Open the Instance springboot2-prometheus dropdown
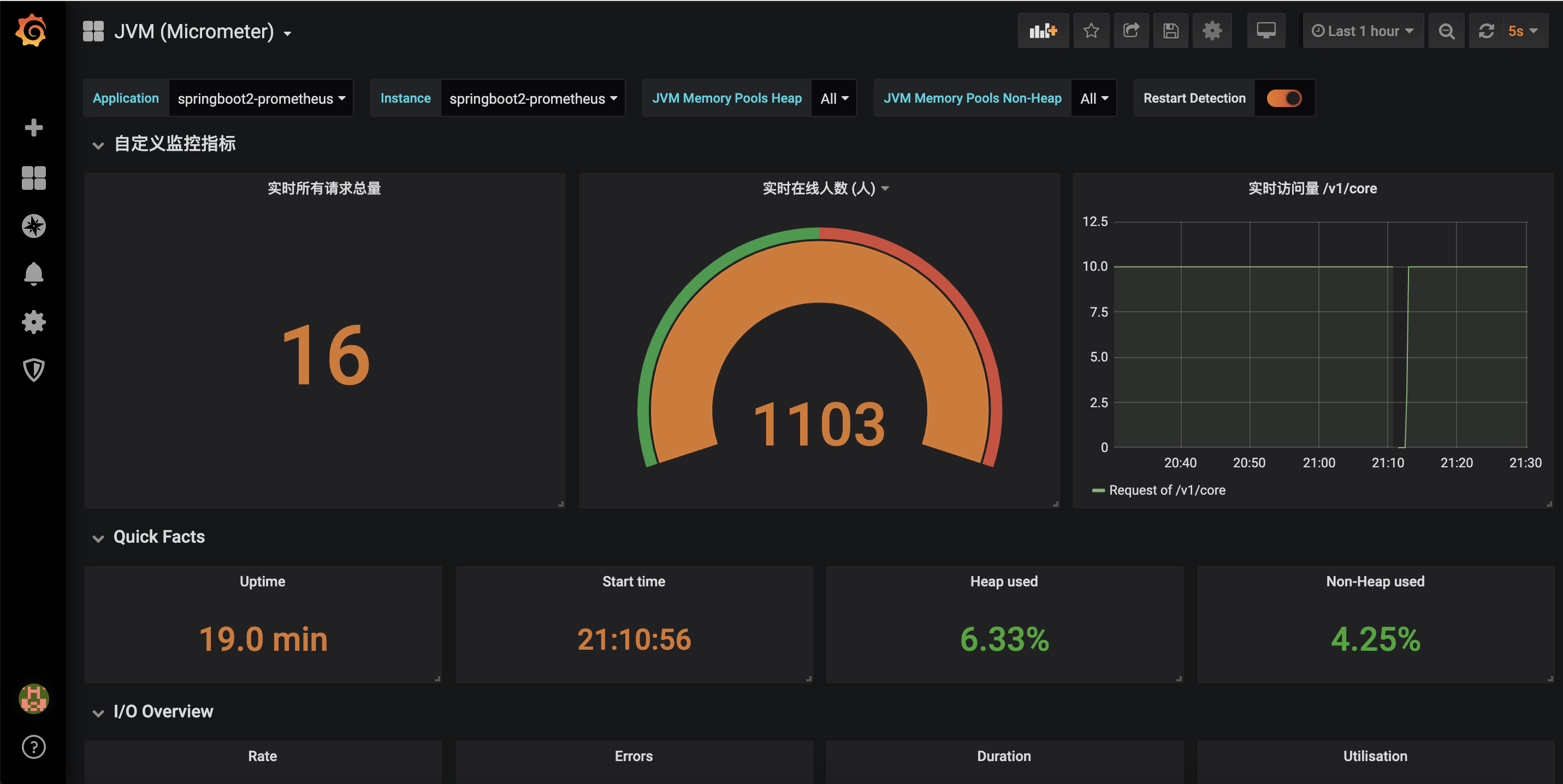Image resolution: width=1563 pixels, height=784 pixels. 532,98
